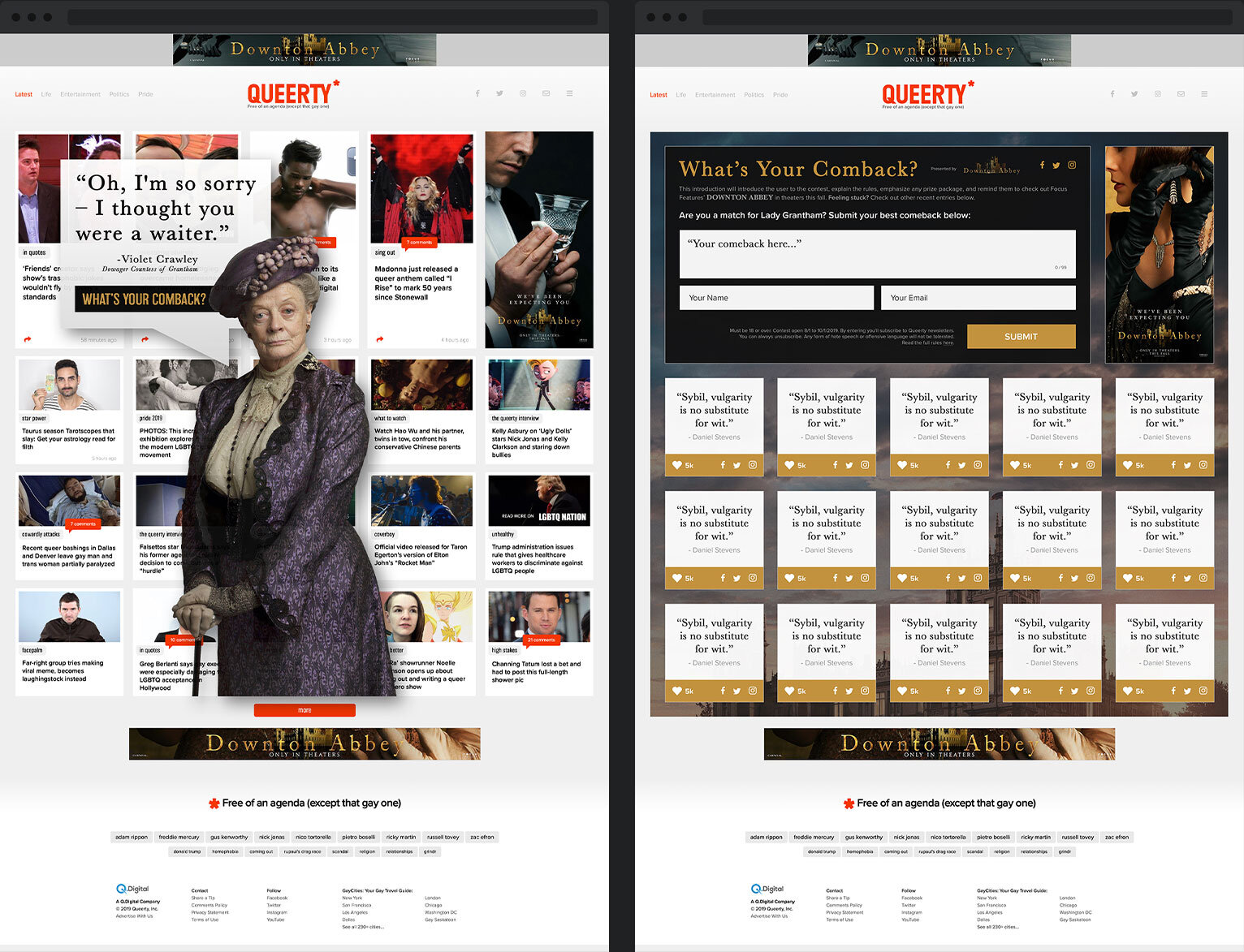Open the hamburger navigation menu

(x=569, y=93)
